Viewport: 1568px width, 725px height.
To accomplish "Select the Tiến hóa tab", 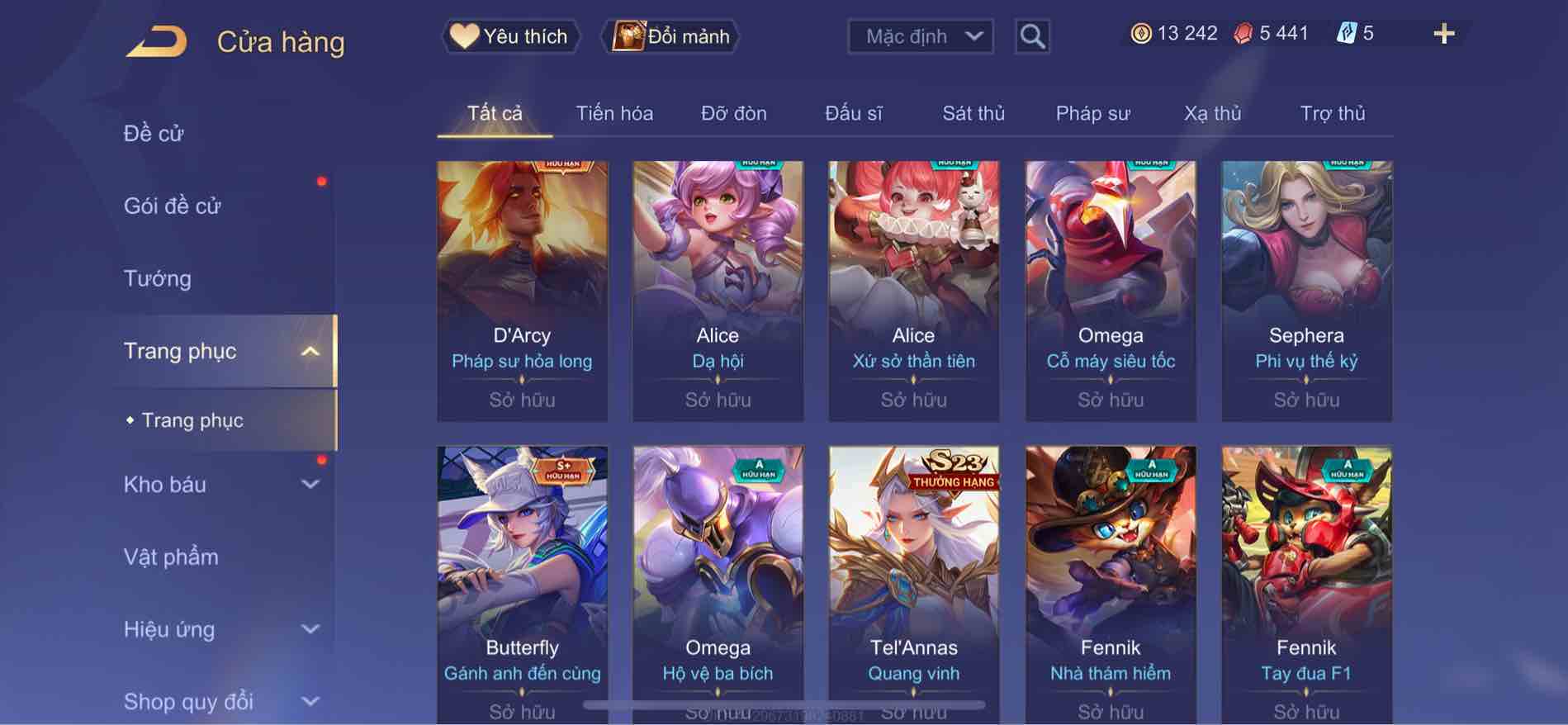I will 614,113.
